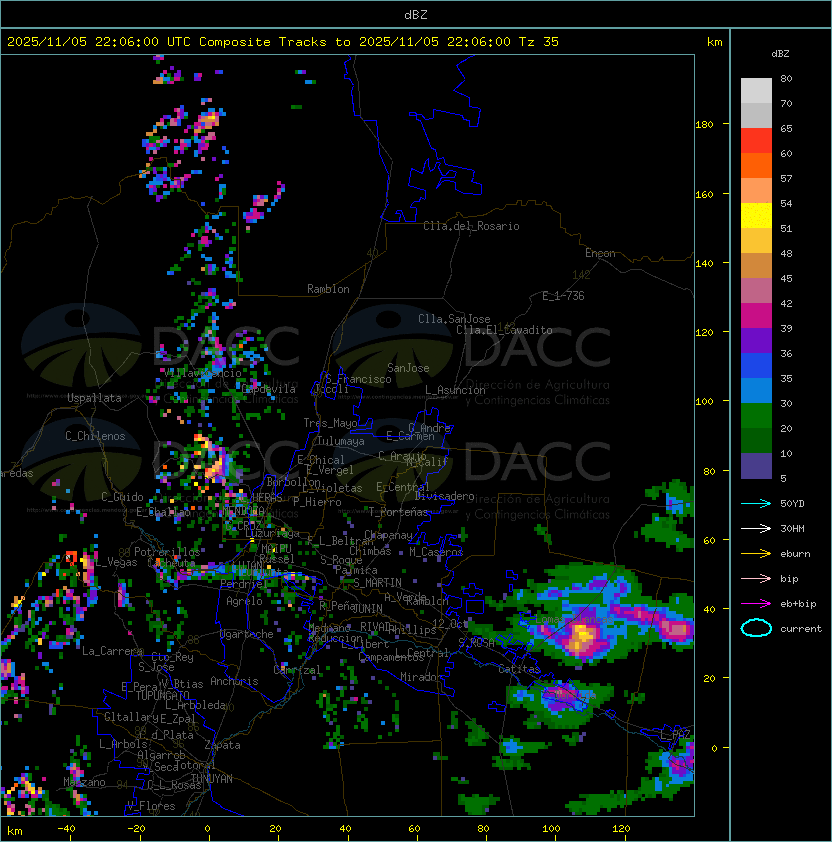832x842 pixels.
Task: Click the 'current' legend label
Action: (x=801, y=629)
